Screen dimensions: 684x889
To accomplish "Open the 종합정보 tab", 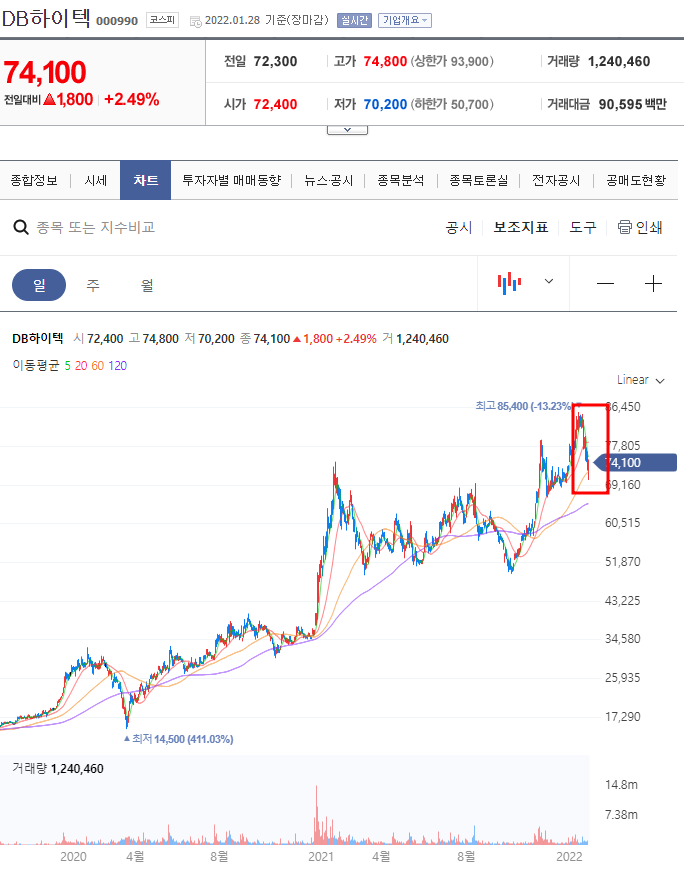I will [x=34, y=180].
